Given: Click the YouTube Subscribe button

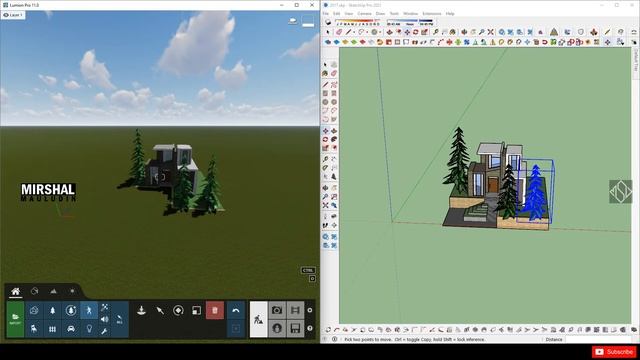Looking at the screenshot, I should coord(613,352).
